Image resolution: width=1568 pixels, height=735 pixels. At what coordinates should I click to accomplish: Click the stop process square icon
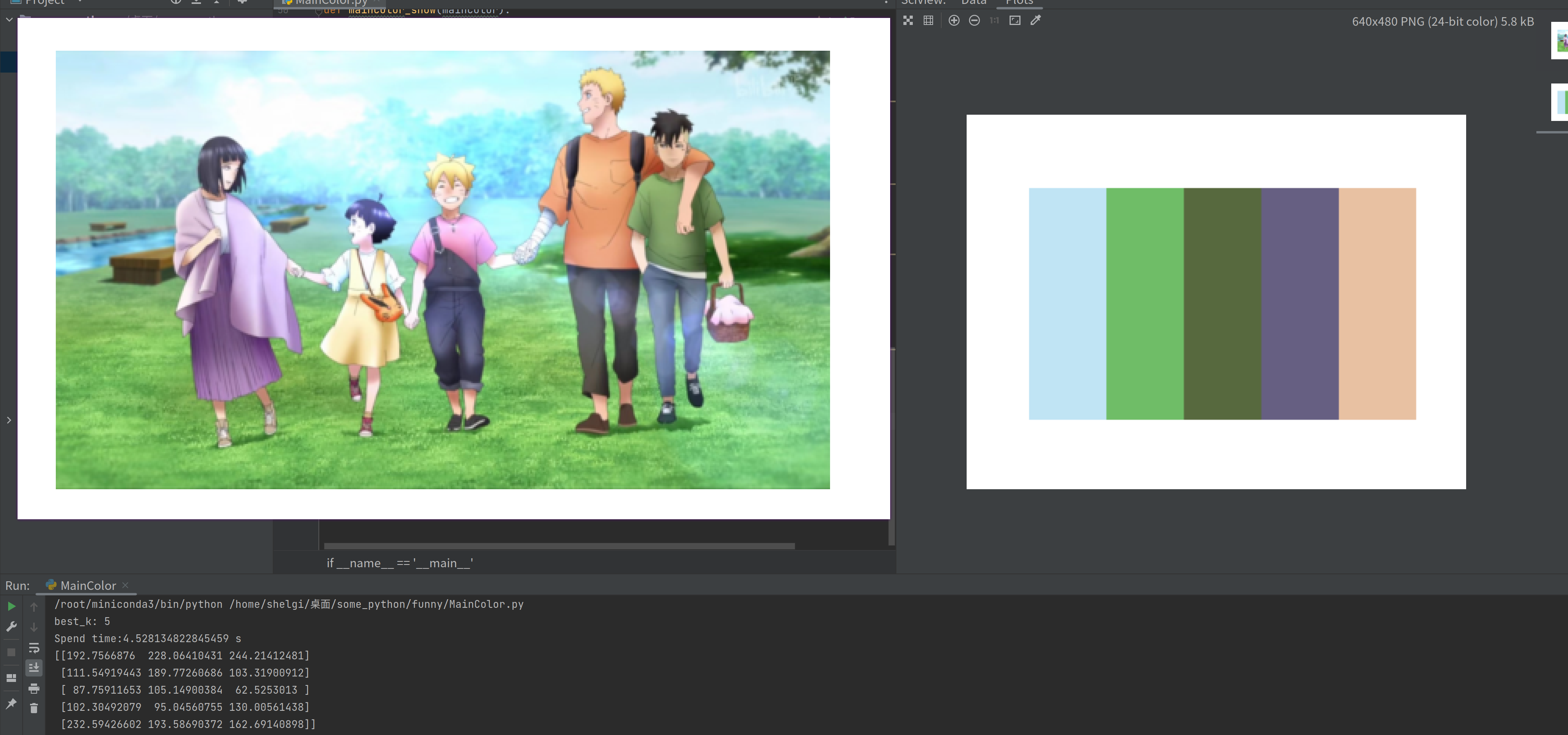click(x=11, y=652)
